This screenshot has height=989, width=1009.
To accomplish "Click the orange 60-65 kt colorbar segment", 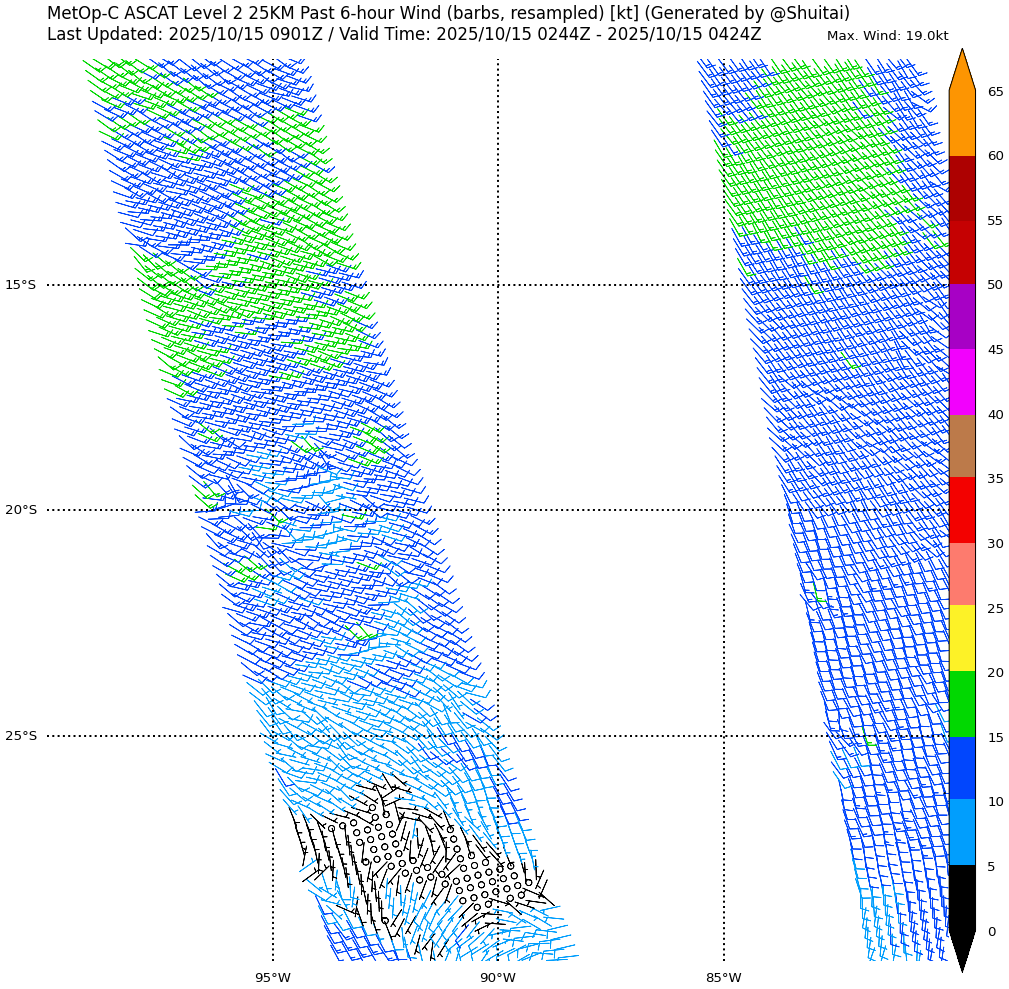I will (961, 123).
